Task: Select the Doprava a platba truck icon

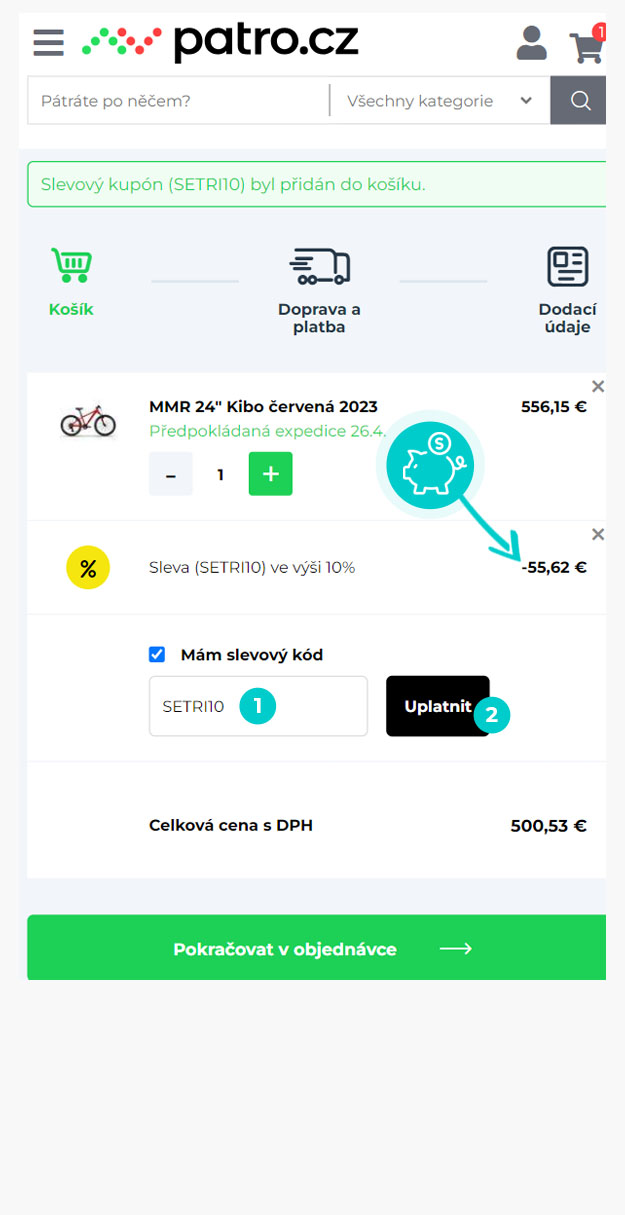Action: click(x=320, y=266)
